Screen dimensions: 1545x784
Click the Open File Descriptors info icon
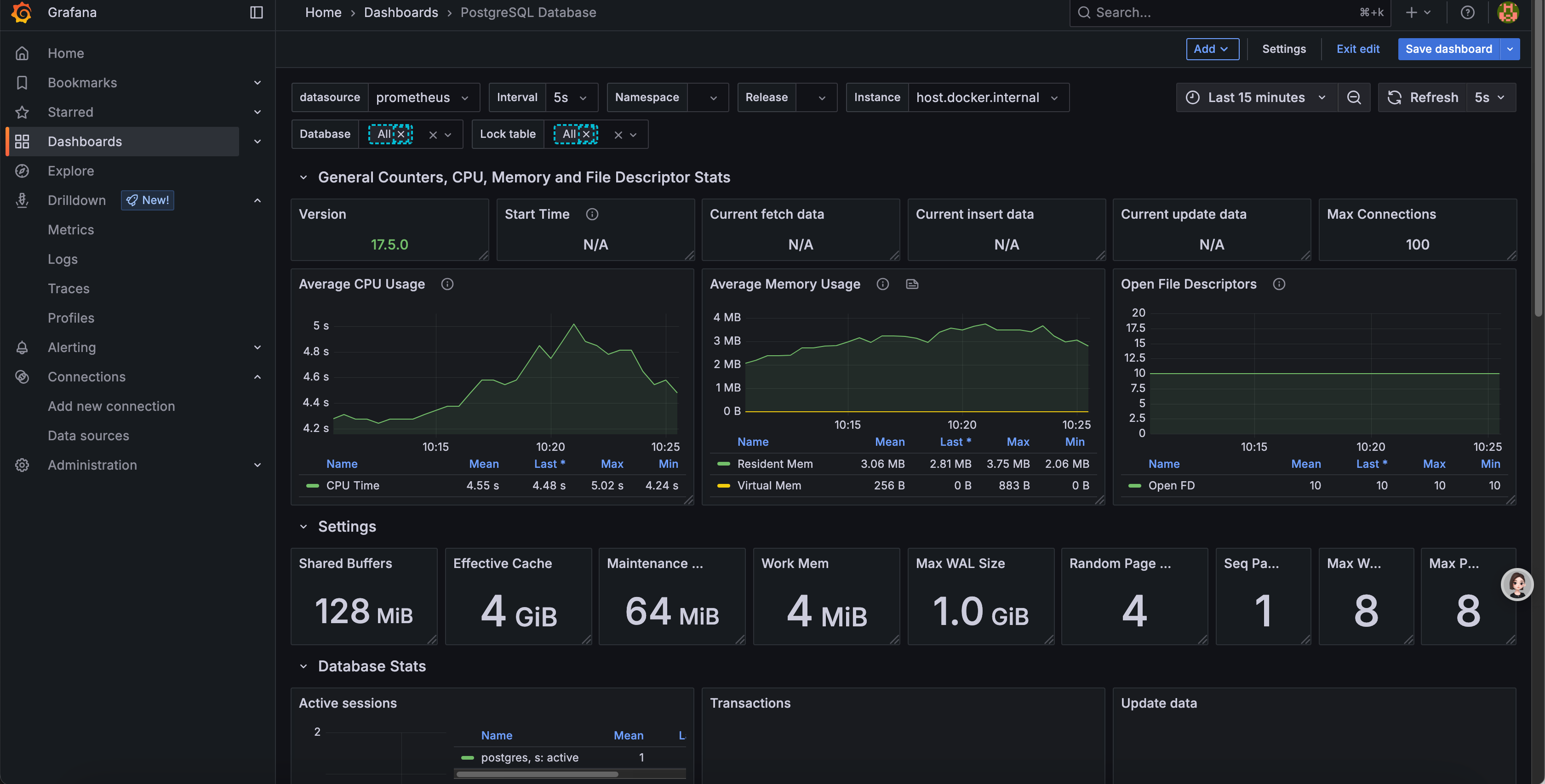pyautogui.click(x=1279, y=284)
